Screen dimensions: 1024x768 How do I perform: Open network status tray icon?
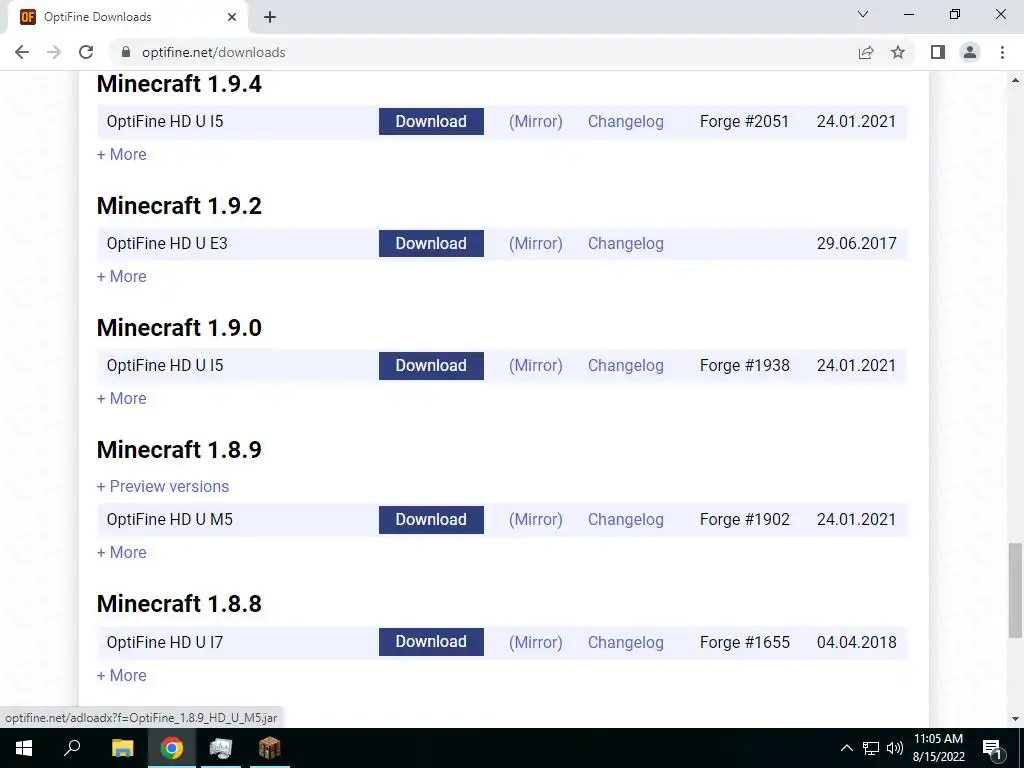point(871,748)
